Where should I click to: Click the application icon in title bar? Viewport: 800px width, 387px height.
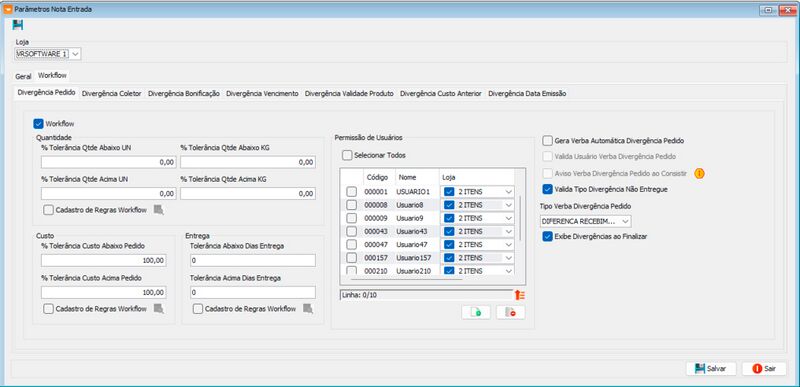(7, 9)
